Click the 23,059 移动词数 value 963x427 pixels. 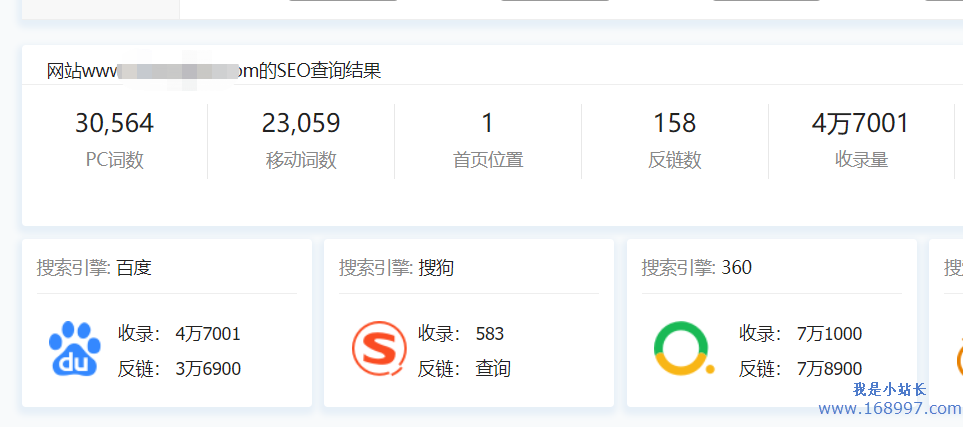point(301,123)
